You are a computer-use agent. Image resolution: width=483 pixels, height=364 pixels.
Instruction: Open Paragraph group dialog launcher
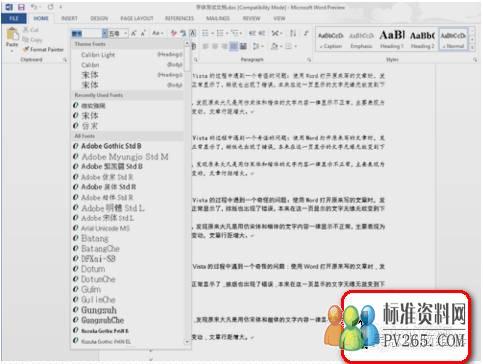[309, 60]
